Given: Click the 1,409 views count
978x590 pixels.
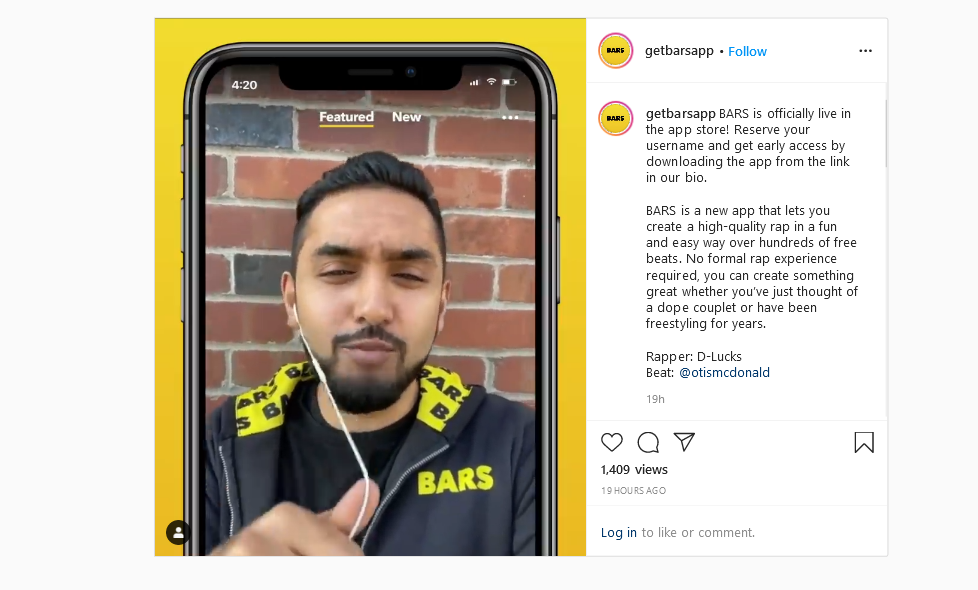Looking at the screenshot, I should click(634, 470).
